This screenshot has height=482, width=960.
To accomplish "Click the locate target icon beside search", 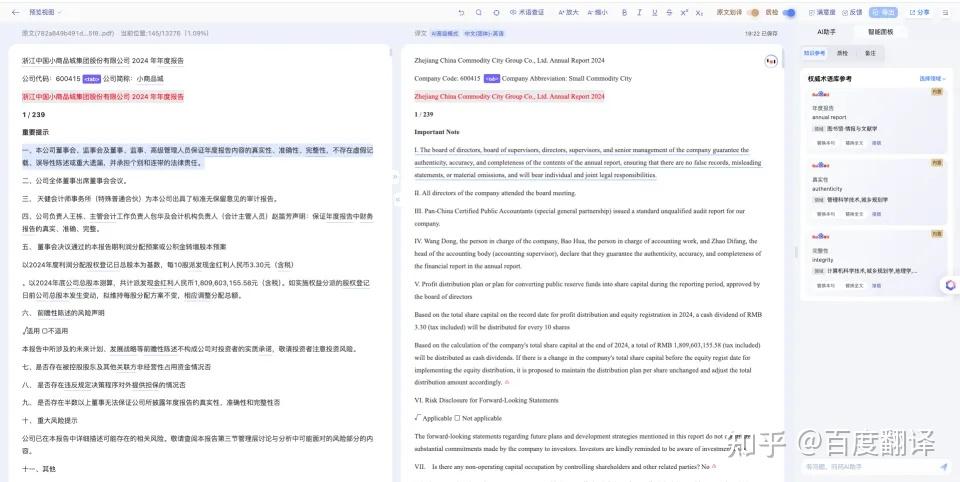I will (497, 12).
